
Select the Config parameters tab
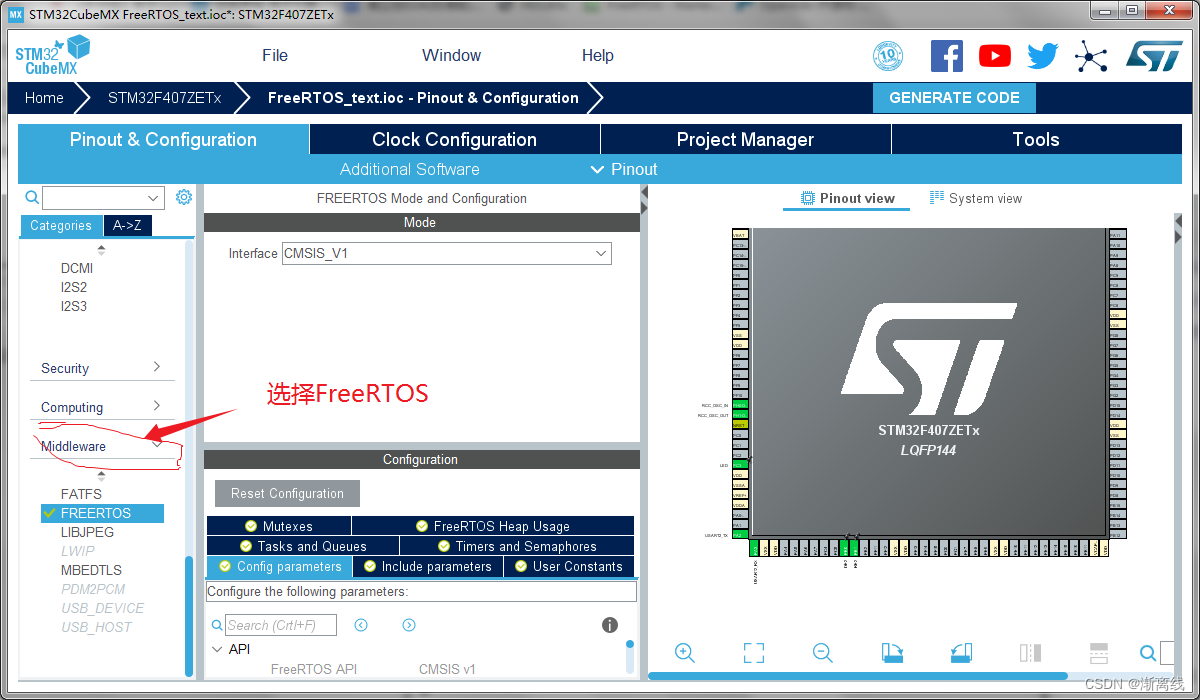pos(280,566)
